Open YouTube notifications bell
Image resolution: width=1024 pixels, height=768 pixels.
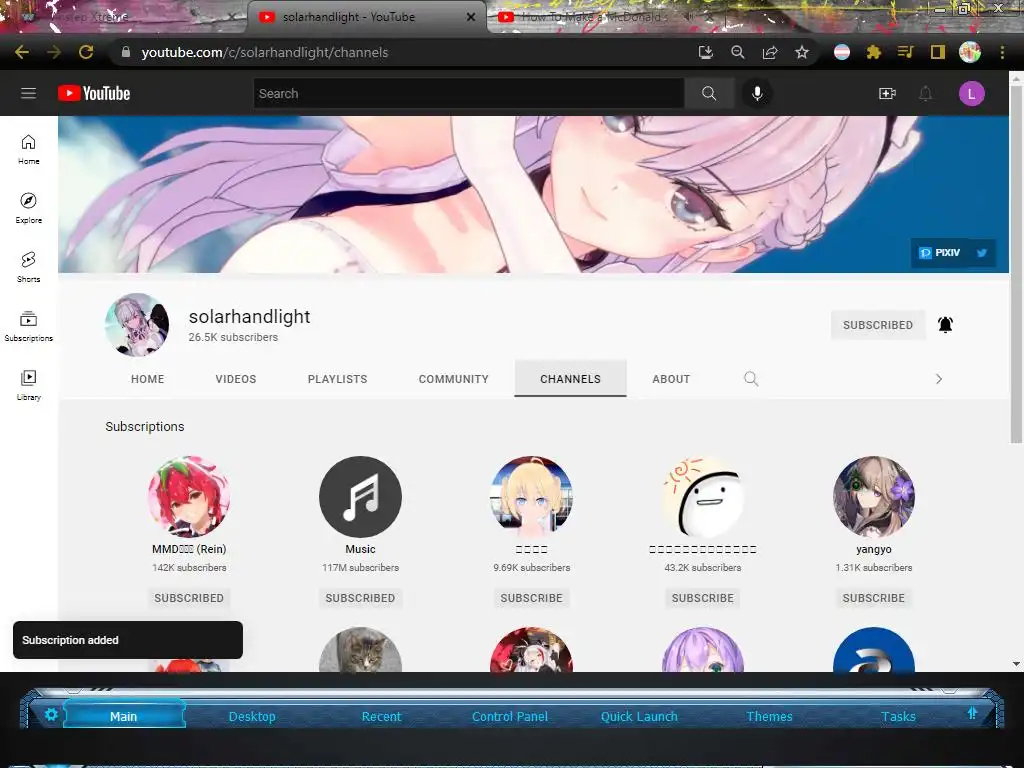[x=925, y=93]
